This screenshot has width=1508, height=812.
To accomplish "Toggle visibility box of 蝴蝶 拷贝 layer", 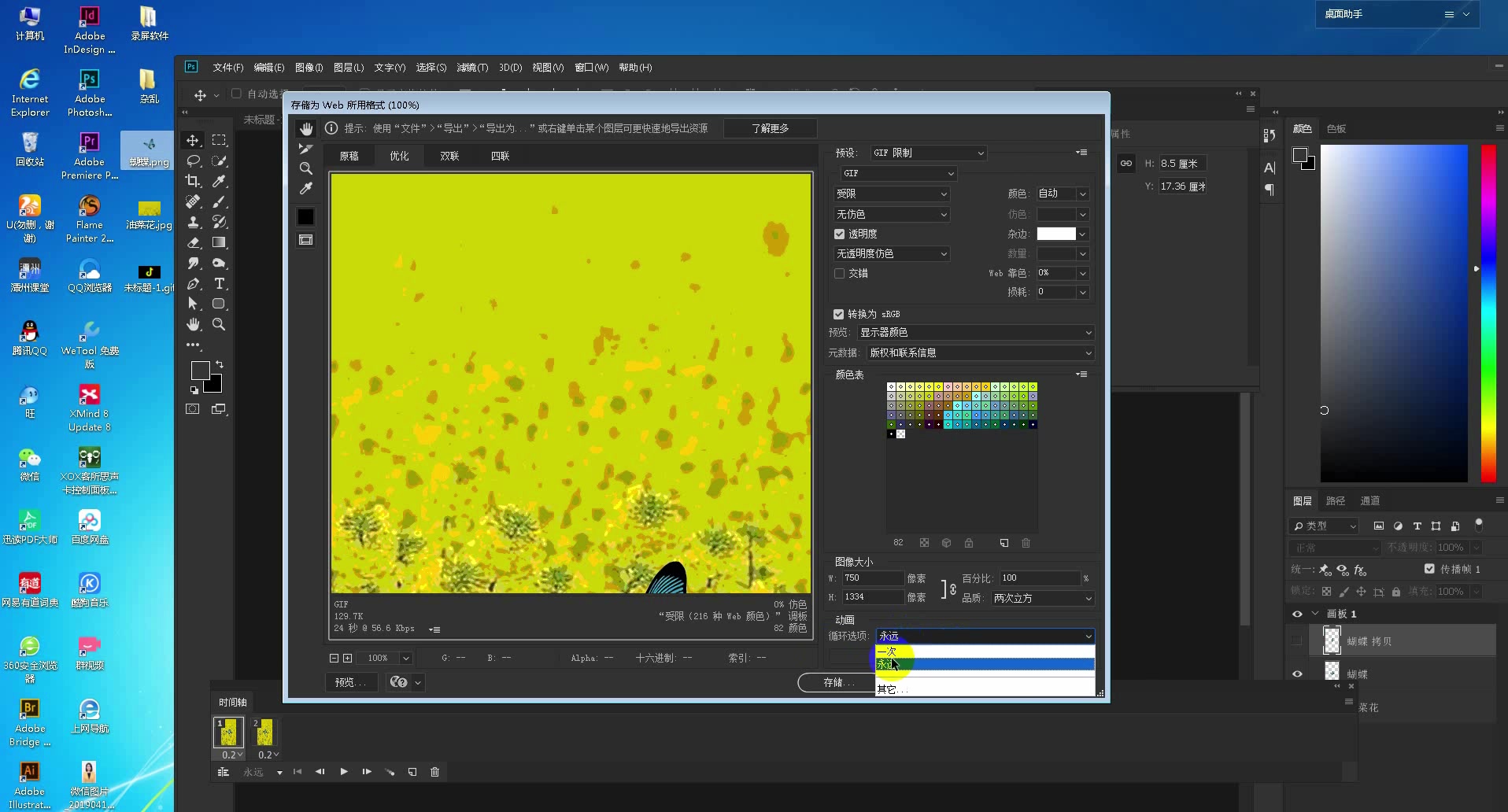I will point(1297,641).
